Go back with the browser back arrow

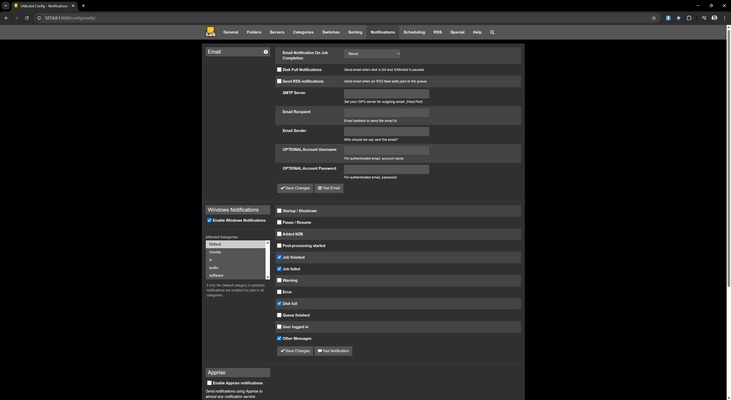tap(6, 18)
